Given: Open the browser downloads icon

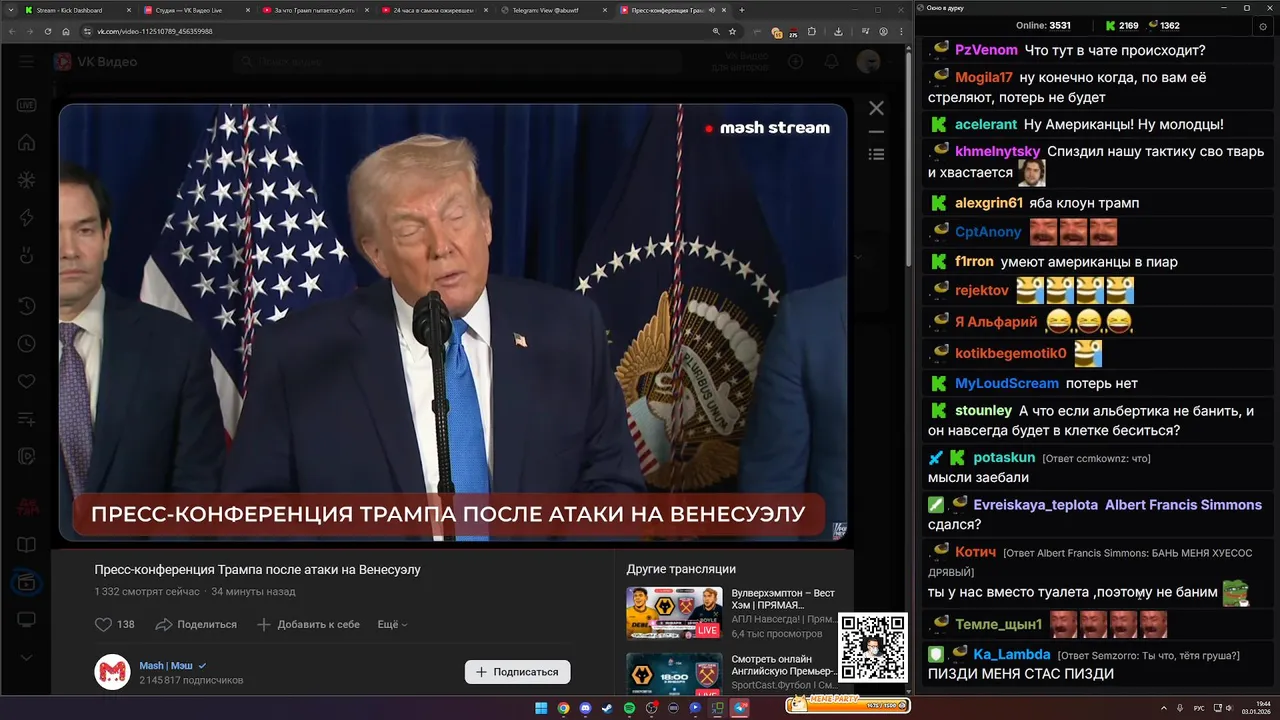Looking at the screenshot, I should (838, 31).
